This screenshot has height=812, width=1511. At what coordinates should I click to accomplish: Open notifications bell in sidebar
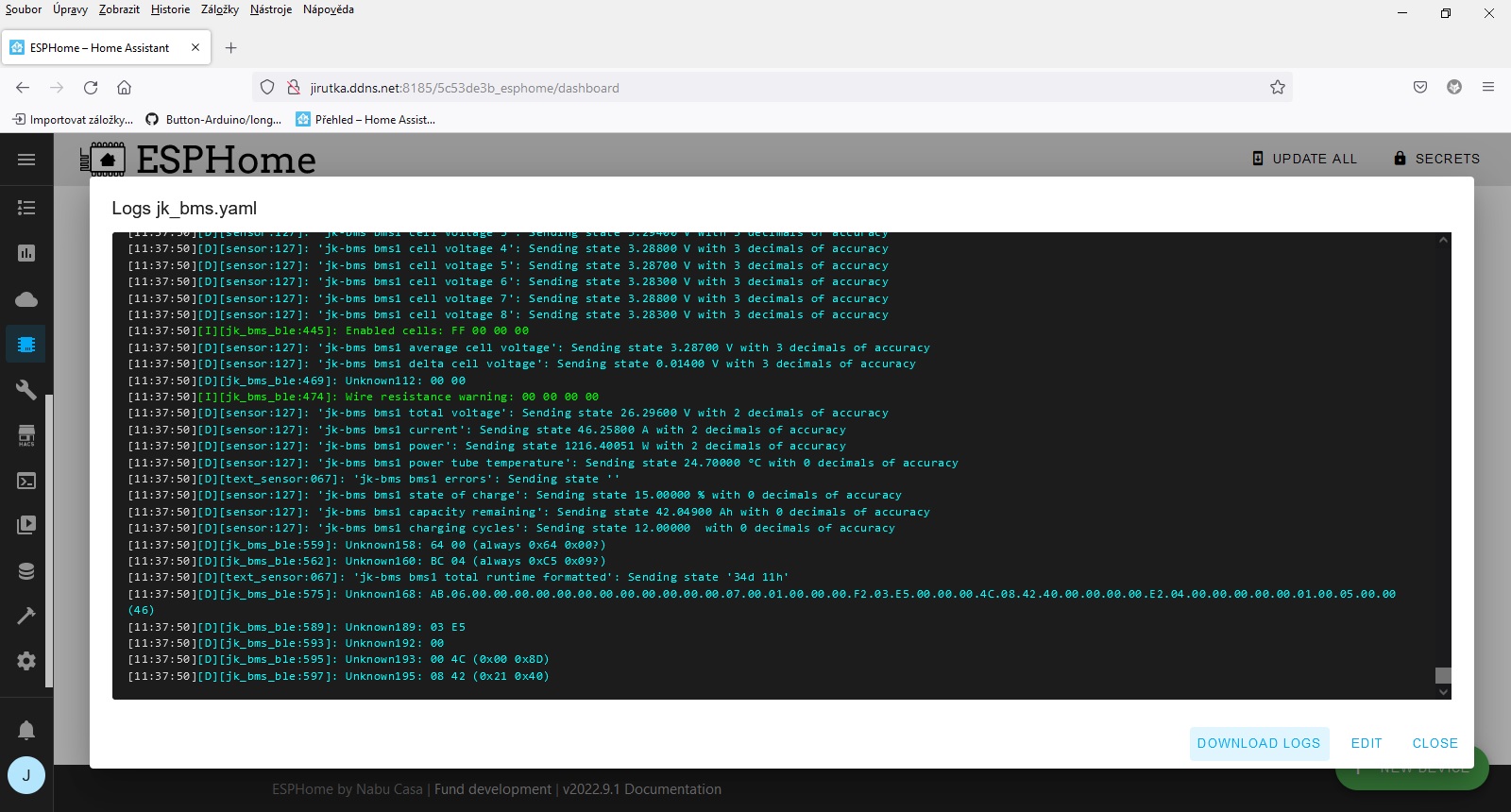pos(26,730)
